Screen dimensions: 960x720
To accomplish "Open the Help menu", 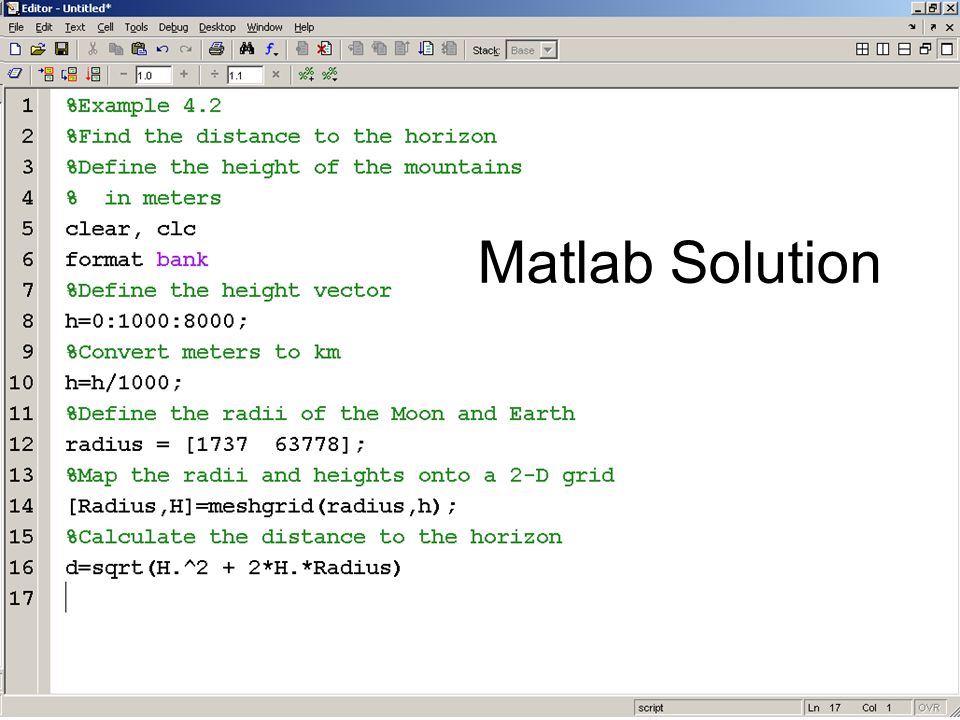I will (x=304, y=27).
